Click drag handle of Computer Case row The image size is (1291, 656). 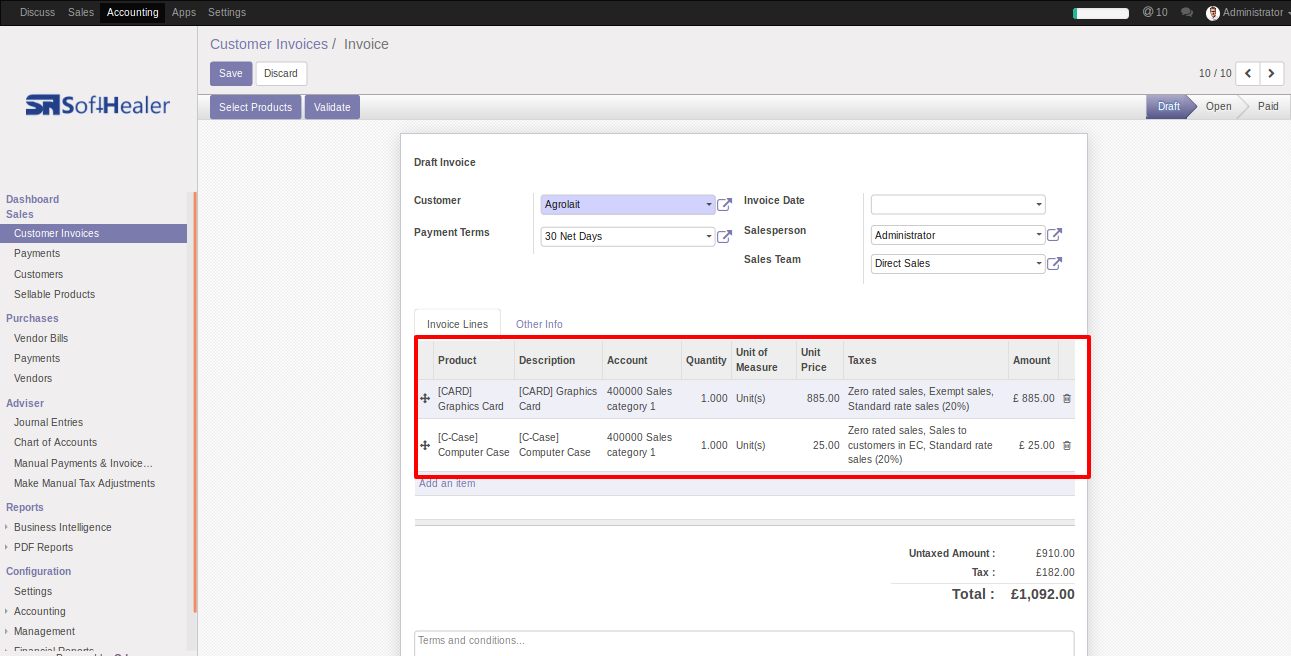[425, 445]
